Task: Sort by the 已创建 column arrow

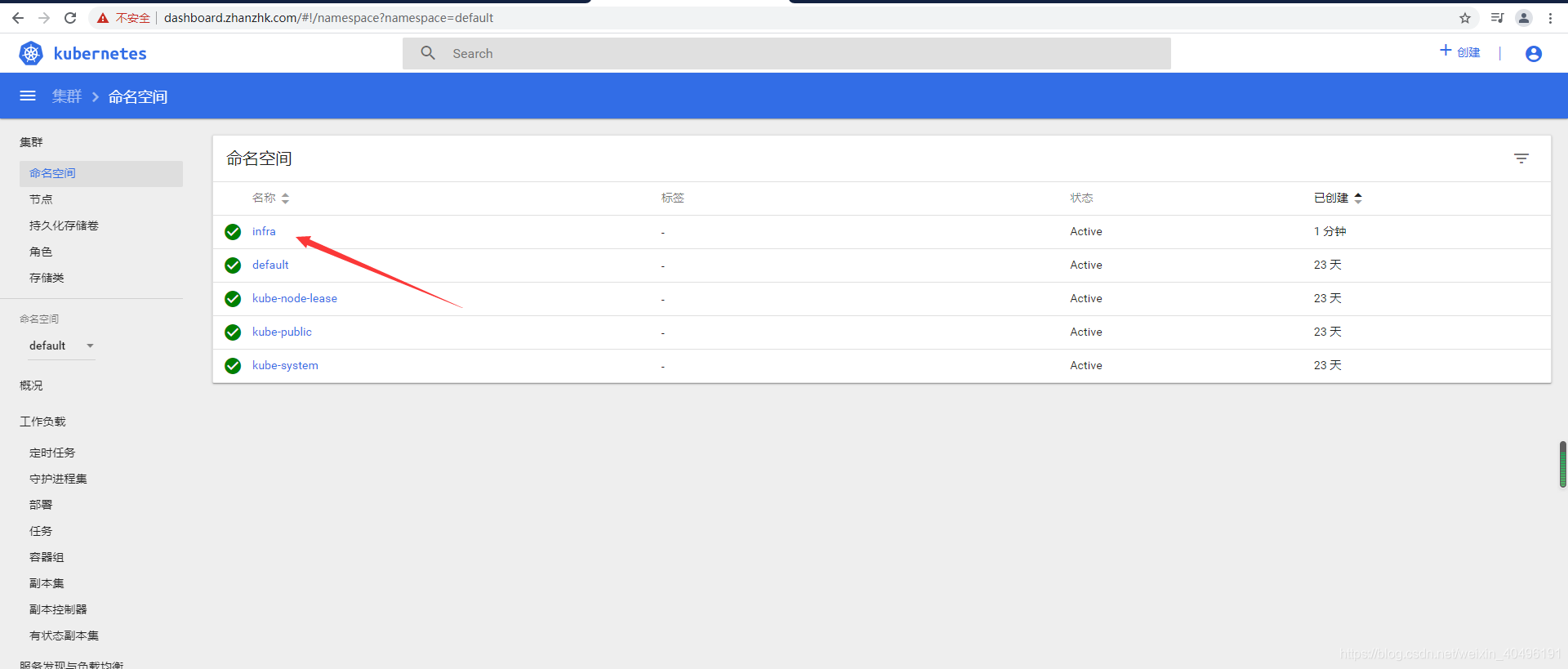Action: tap(1358, 198)
